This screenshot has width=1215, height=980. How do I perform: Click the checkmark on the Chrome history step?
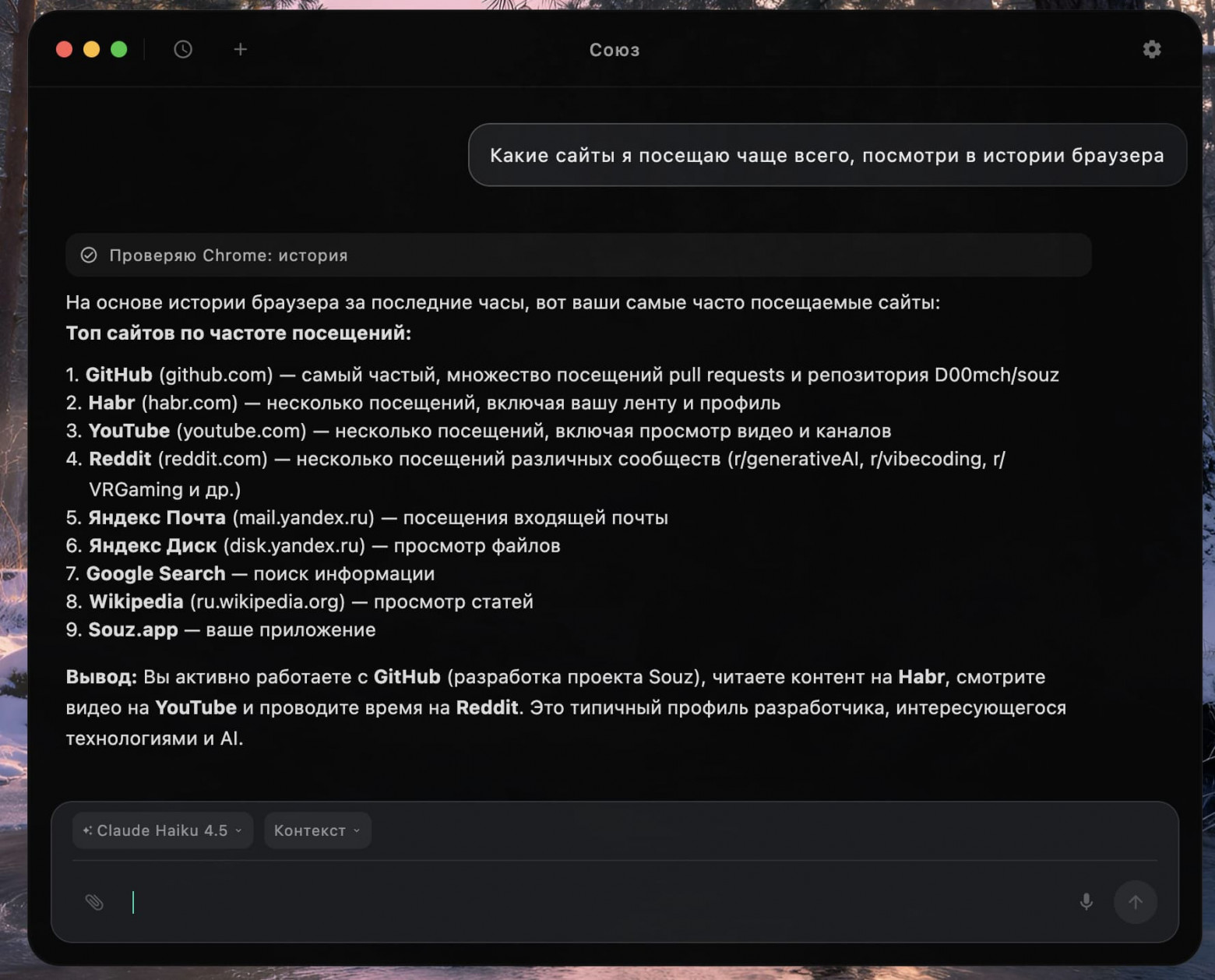88,255
